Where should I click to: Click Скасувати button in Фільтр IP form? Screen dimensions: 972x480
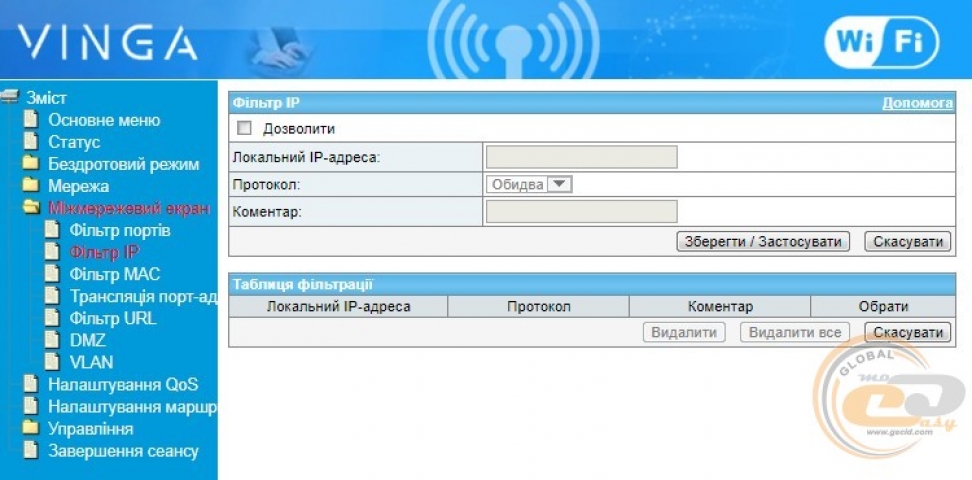pyautogui.click(x=908, y=241)
